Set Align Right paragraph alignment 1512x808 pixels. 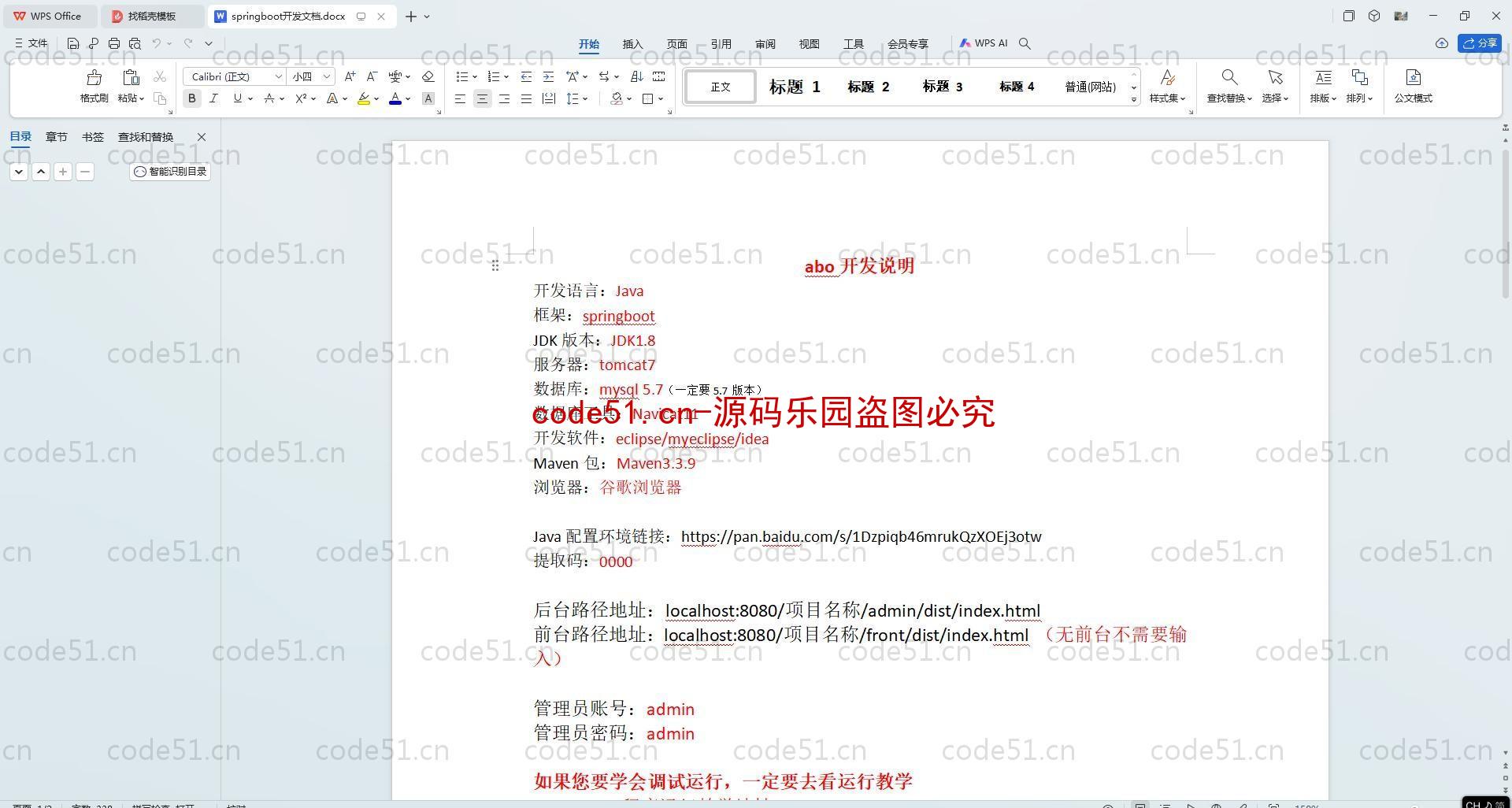[x=504, y=98]
